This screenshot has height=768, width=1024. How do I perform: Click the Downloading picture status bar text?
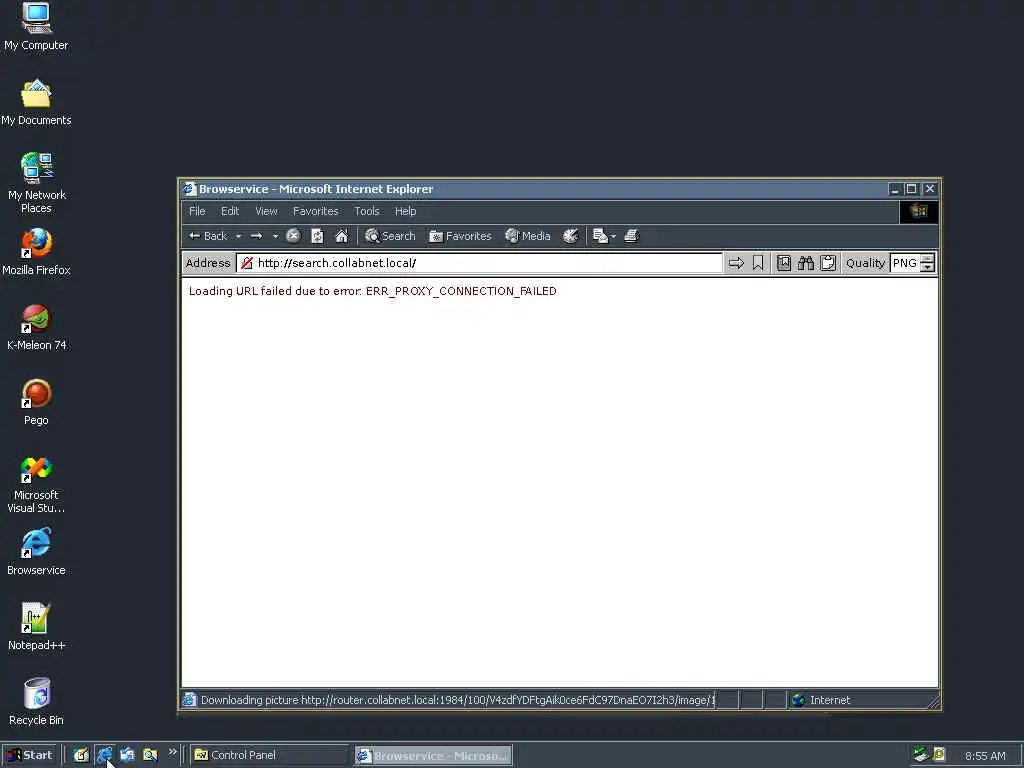[457, 699]
